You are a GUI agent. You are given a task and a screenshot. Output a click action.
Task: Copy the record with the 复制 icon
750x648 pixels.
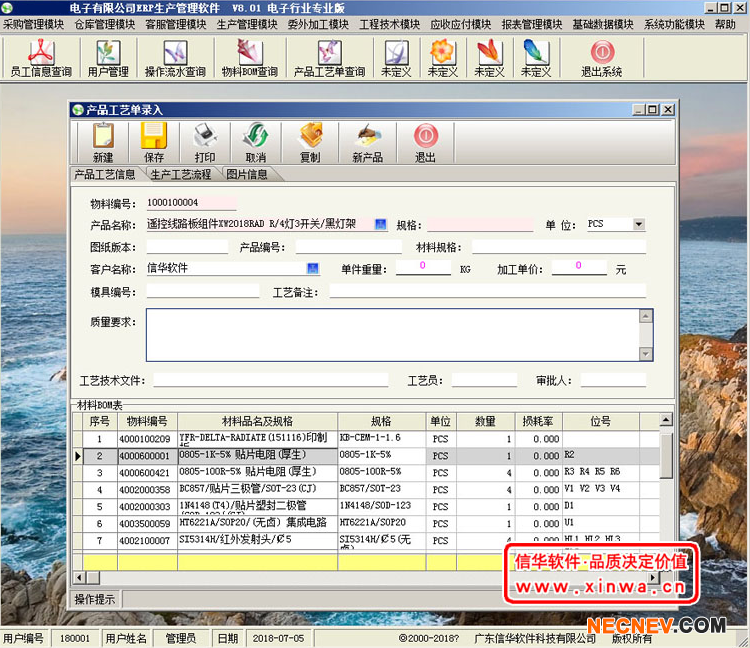click(x=310, y=142)
